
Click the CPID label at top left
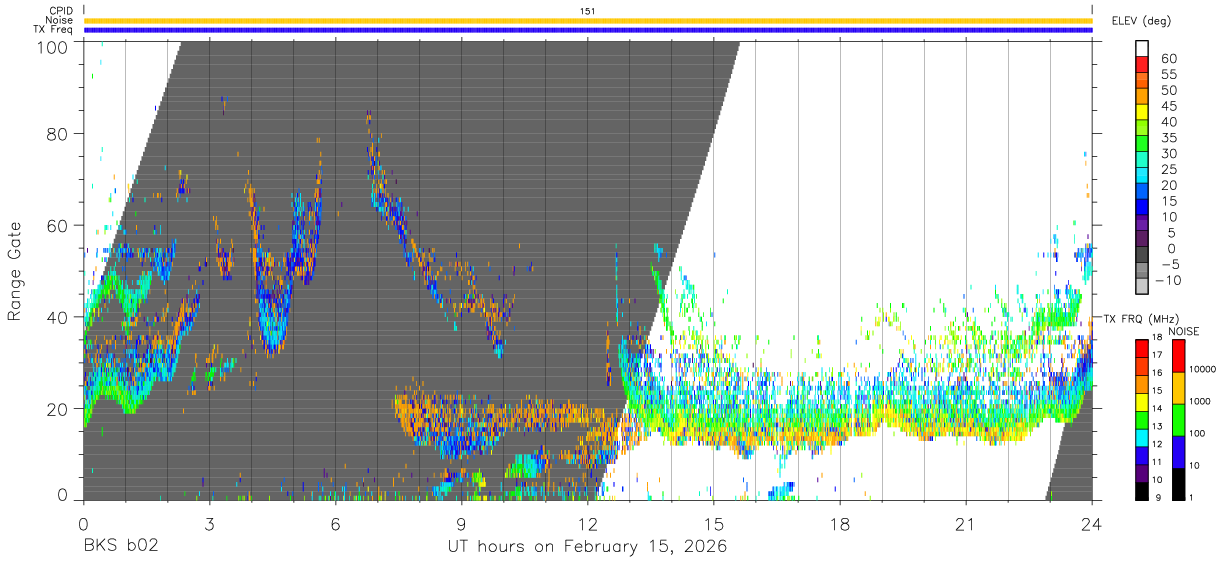[61, 11]
